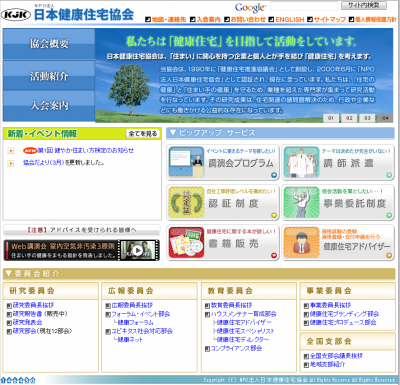Open the 健康住宅アドバイザー committee sub-link
Viewport: 400px width, 385px height.
pos(244,323)
